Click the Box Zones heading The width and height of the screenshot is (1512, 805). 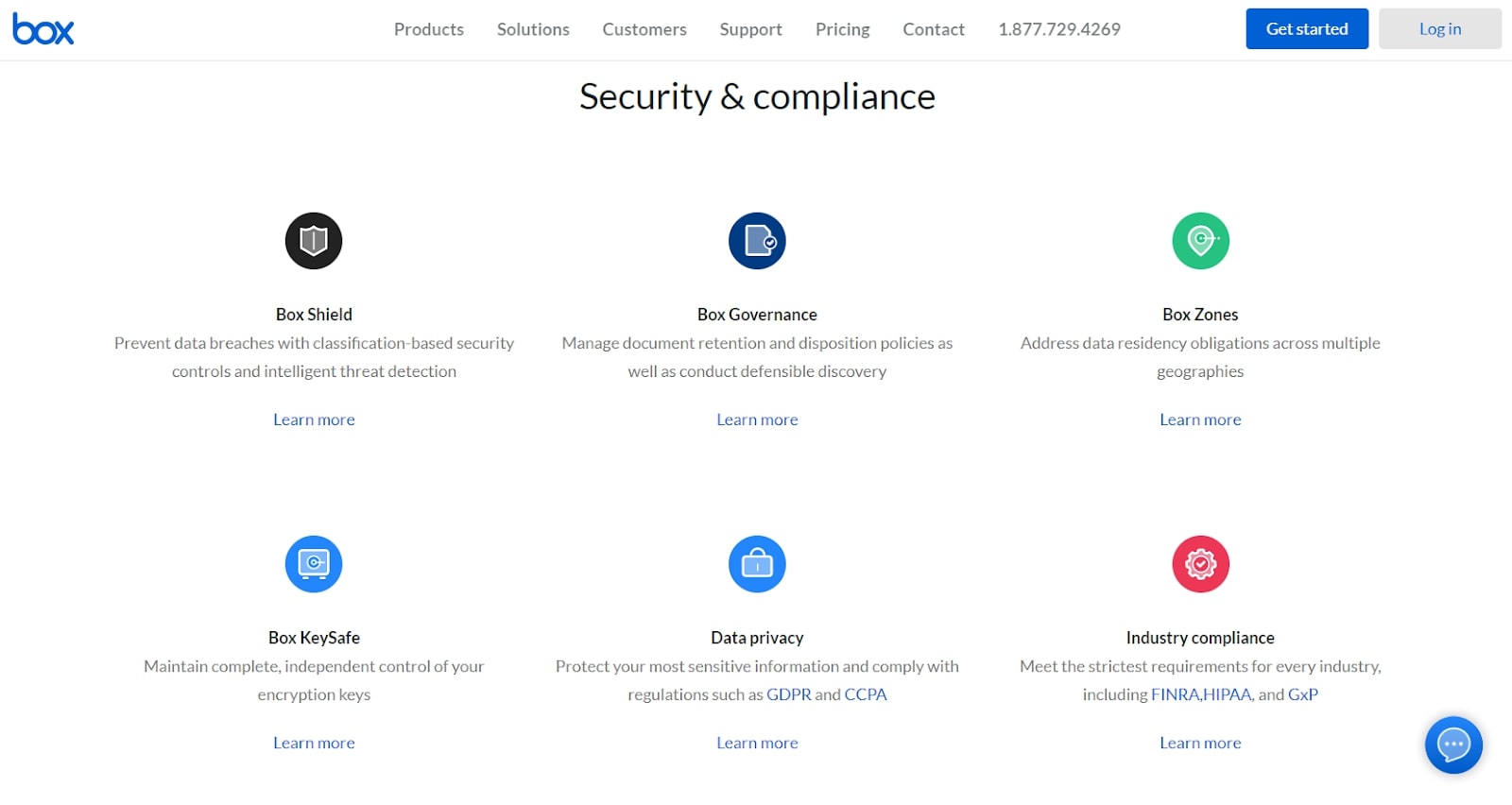pos(1200,315)
